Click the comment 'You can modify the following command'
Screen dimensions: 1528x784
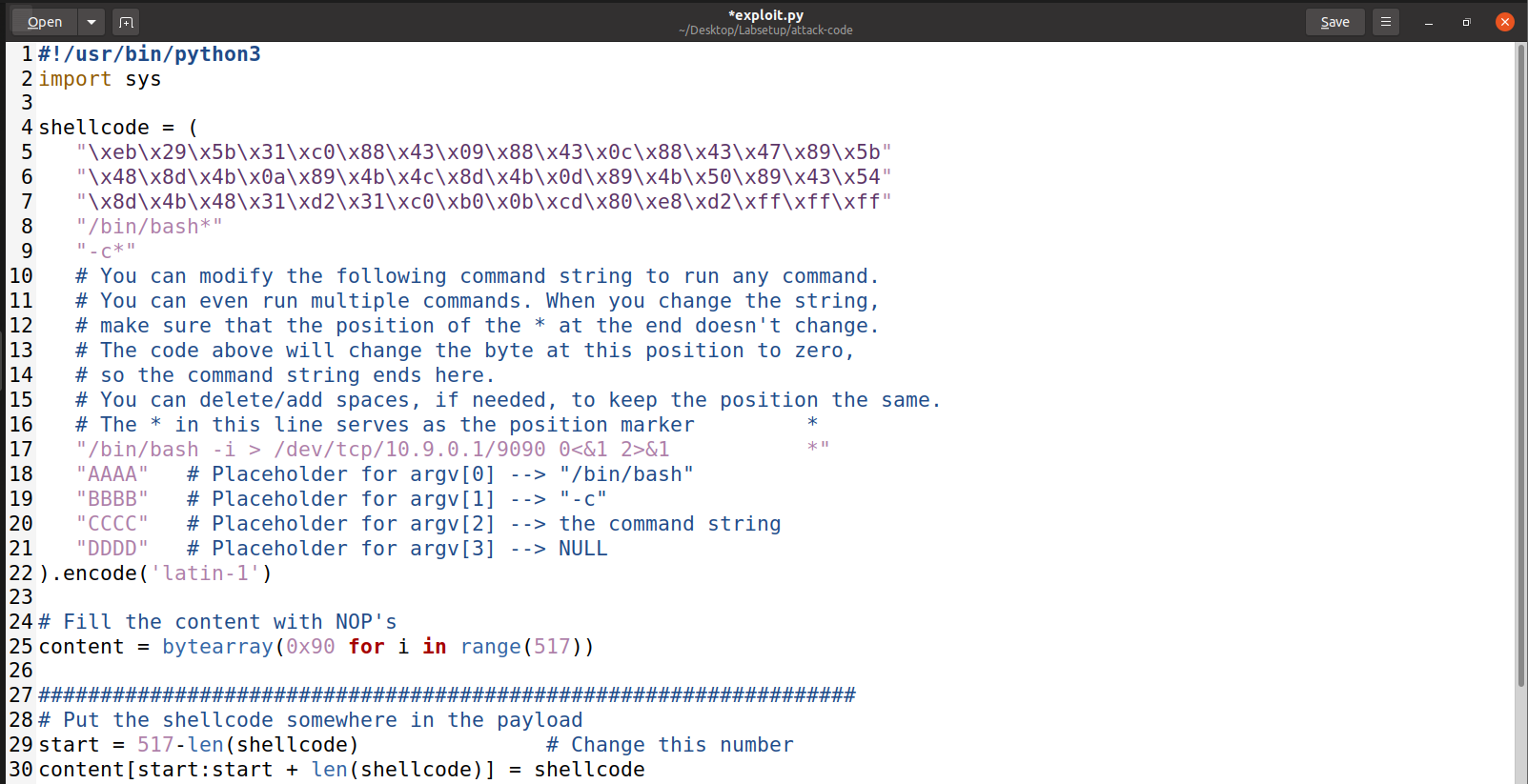(478, 276)
